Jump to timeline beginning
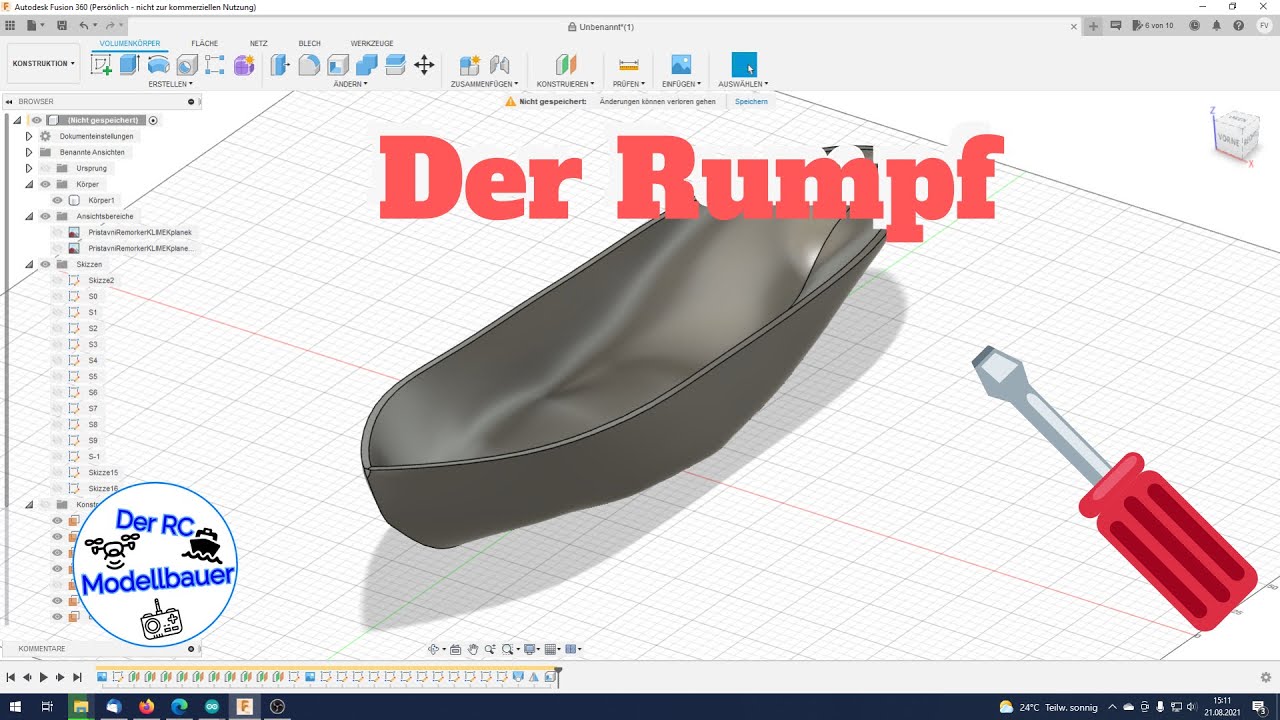Image resolution: width=1280 pixels, height=720 pixels. (11, 678)
